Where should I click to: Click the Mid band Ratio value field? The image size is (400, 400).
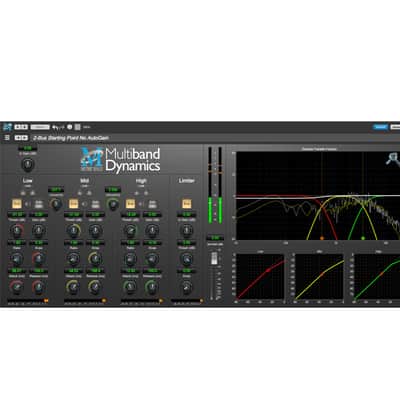[x=73, y=243]
